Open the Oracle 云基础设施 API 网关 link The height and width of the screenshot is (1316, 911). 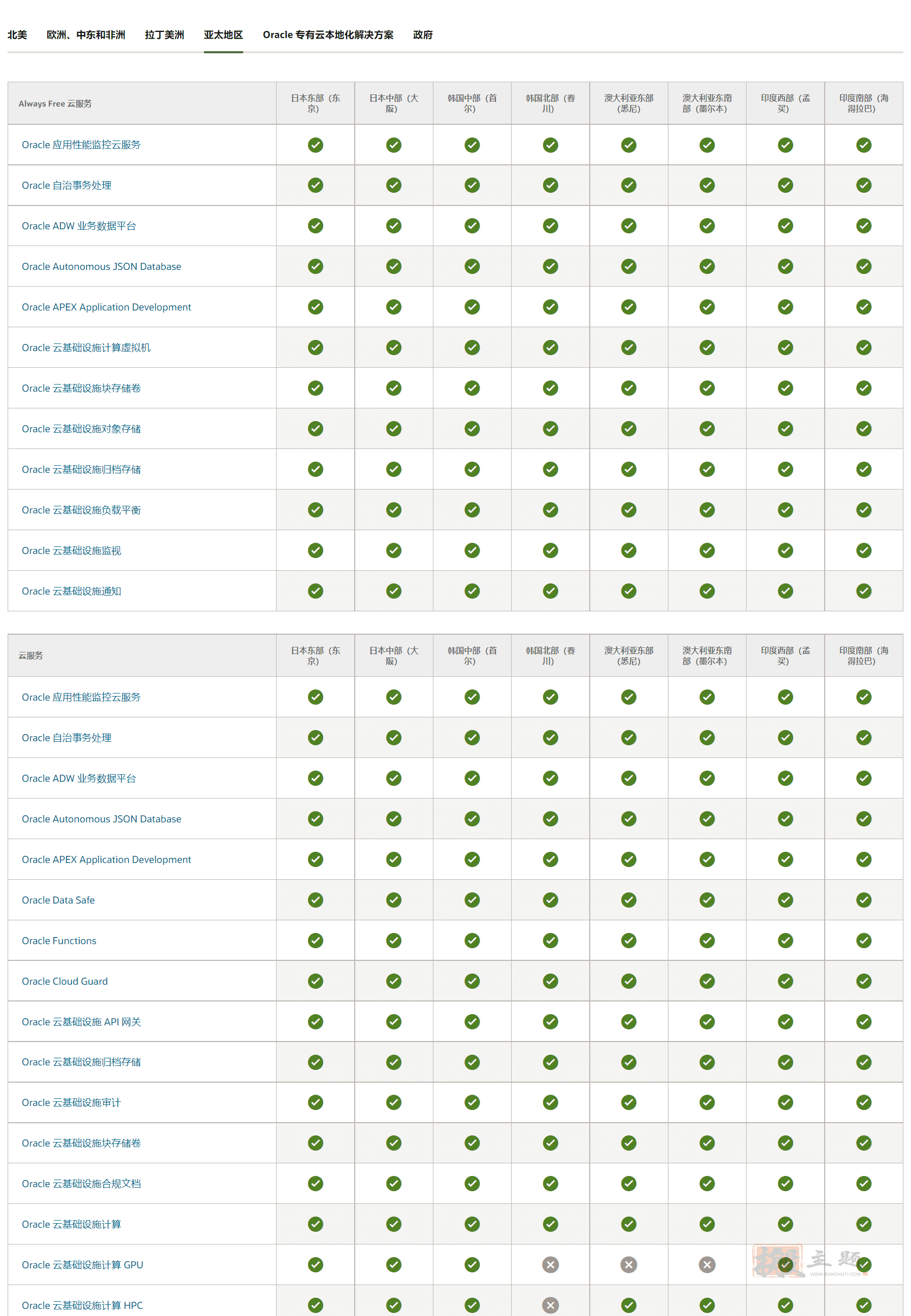[x=81, y=1022]
